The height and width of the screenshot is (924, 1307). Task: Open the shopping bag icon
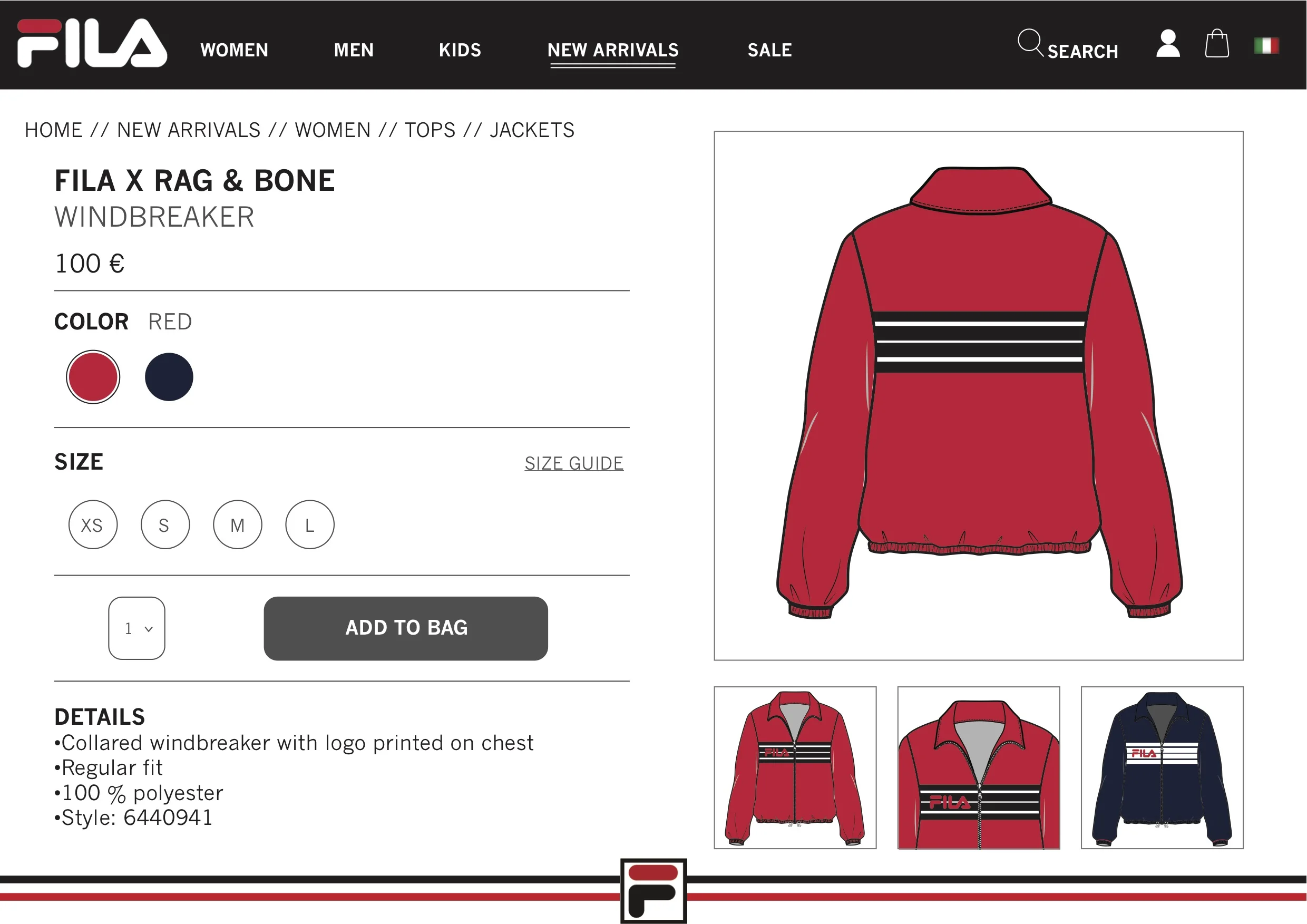1217,43
